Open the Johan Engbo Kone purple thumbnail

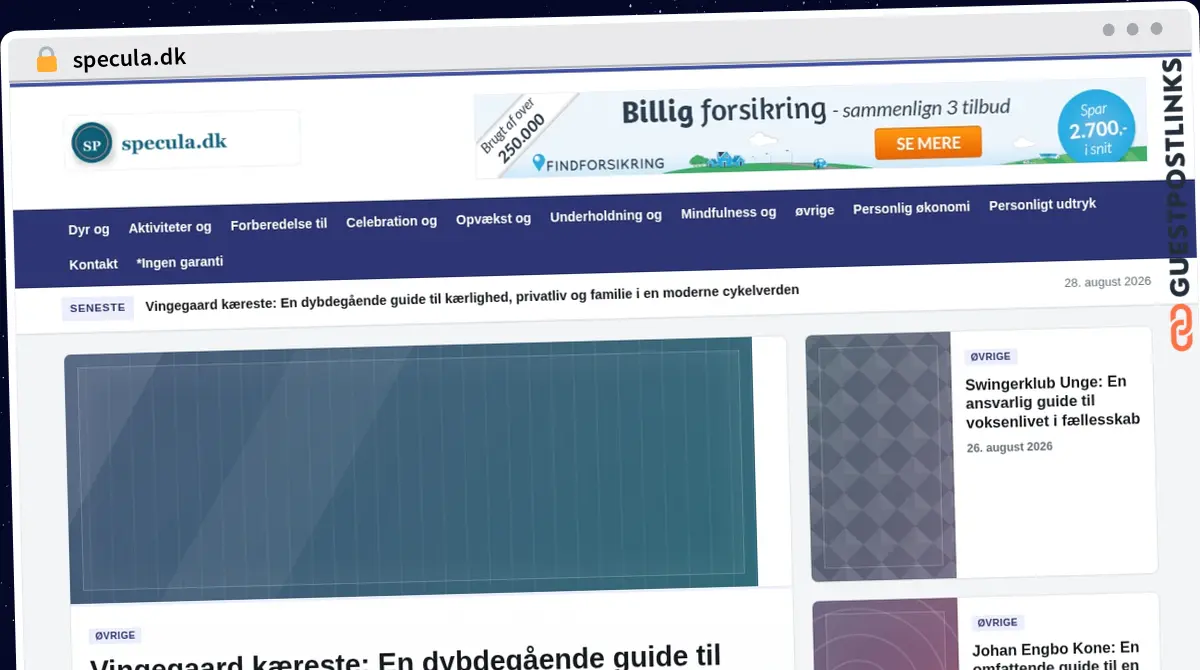point(886,634)
